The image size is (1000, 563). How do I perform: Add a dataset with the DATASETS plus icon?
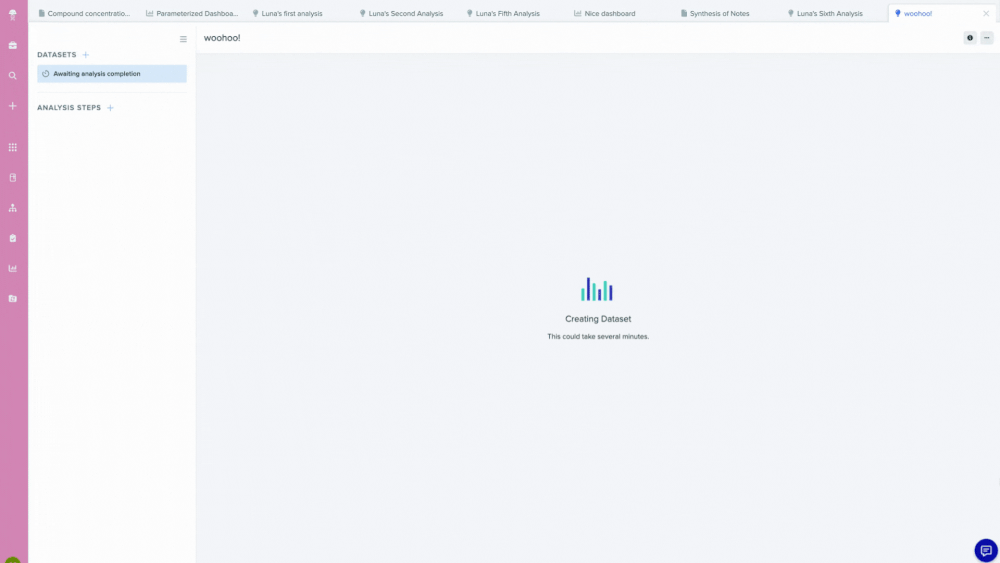[85, 55]
